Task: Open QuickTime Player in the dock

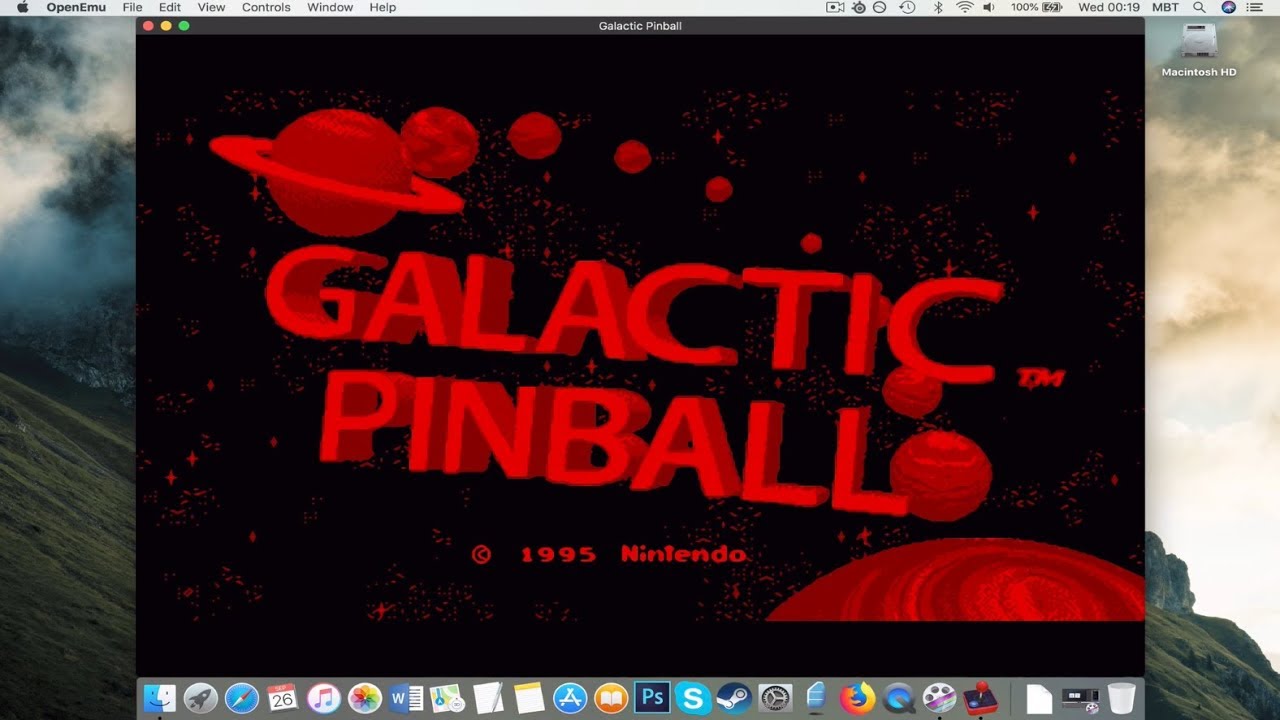Action: pos(898,698)
